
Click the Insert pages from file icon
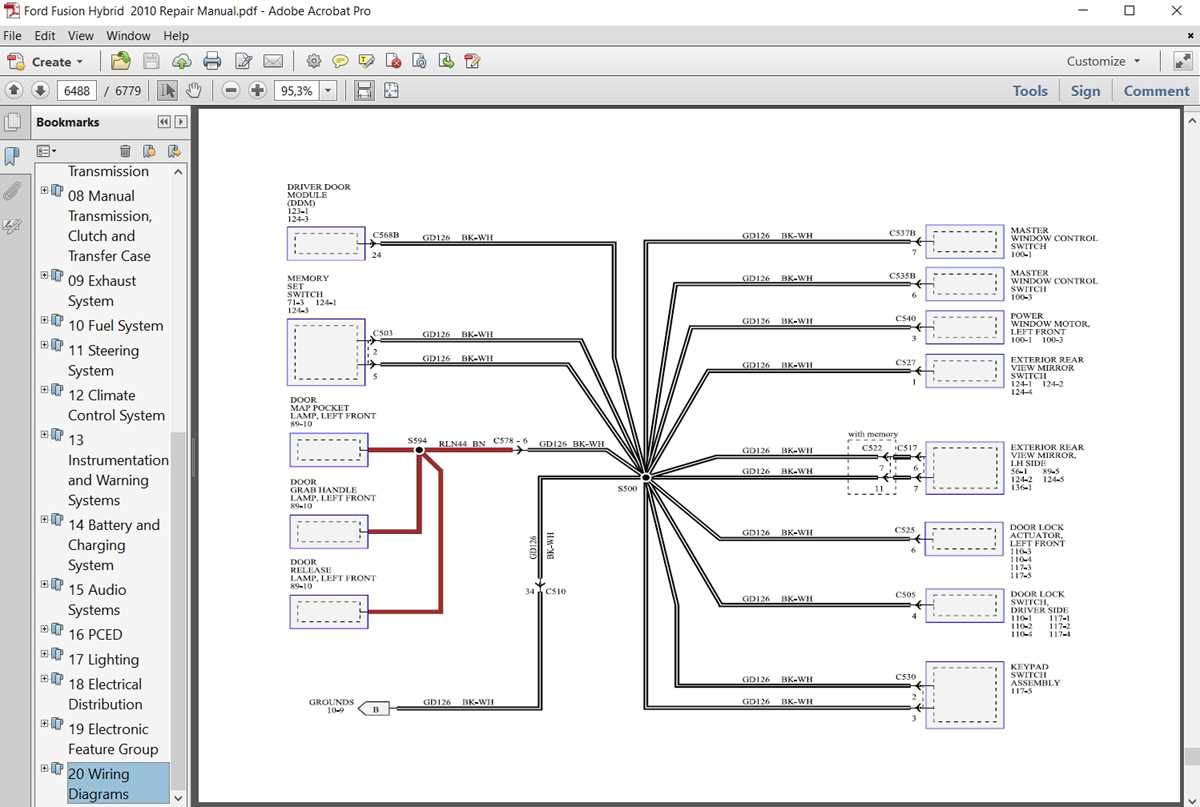[420, 61]
